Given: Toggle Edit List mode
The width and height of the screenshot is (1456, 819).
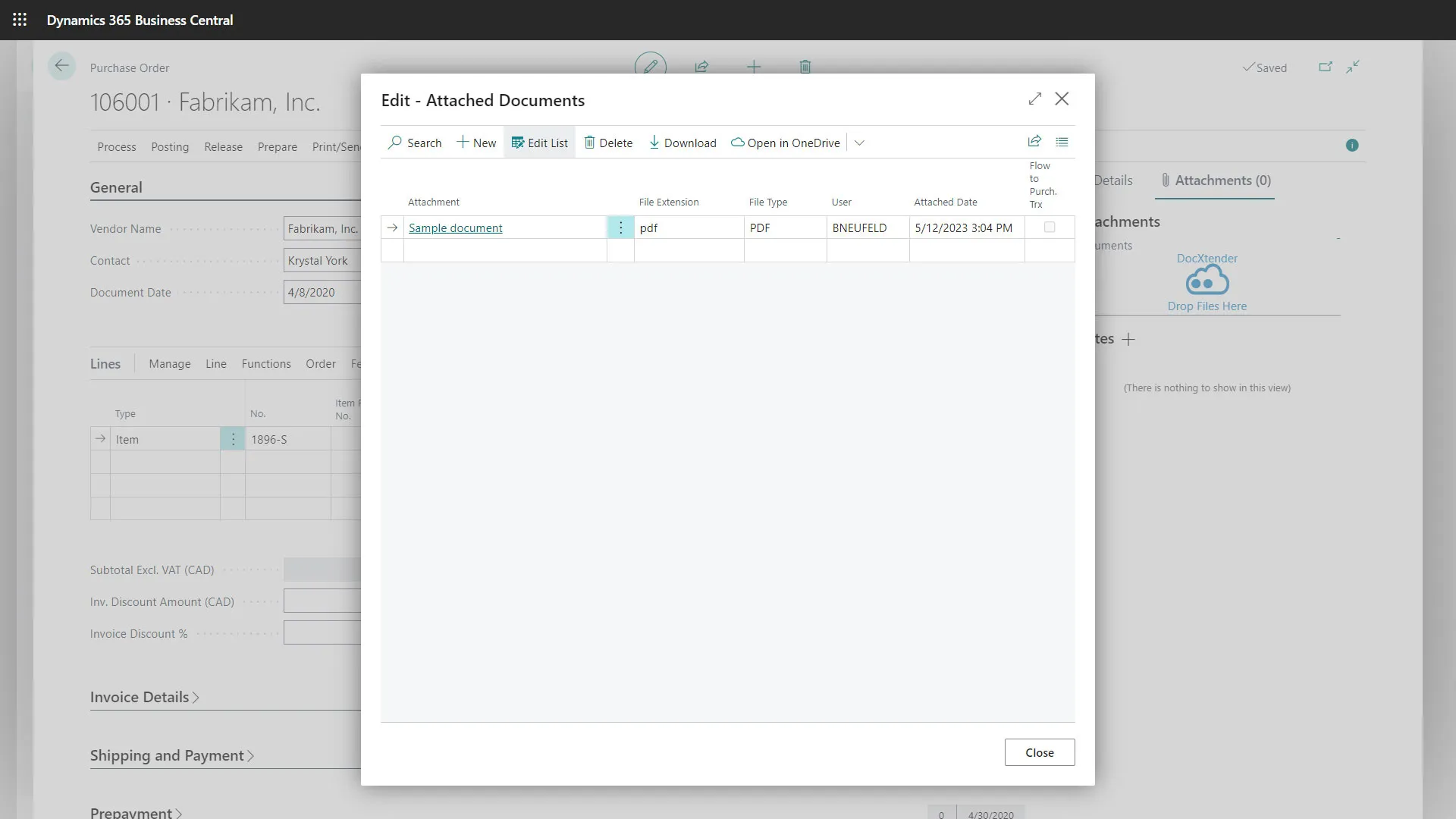Looking at the screenshot, I should pyautogui.click(x=539, y=143).
